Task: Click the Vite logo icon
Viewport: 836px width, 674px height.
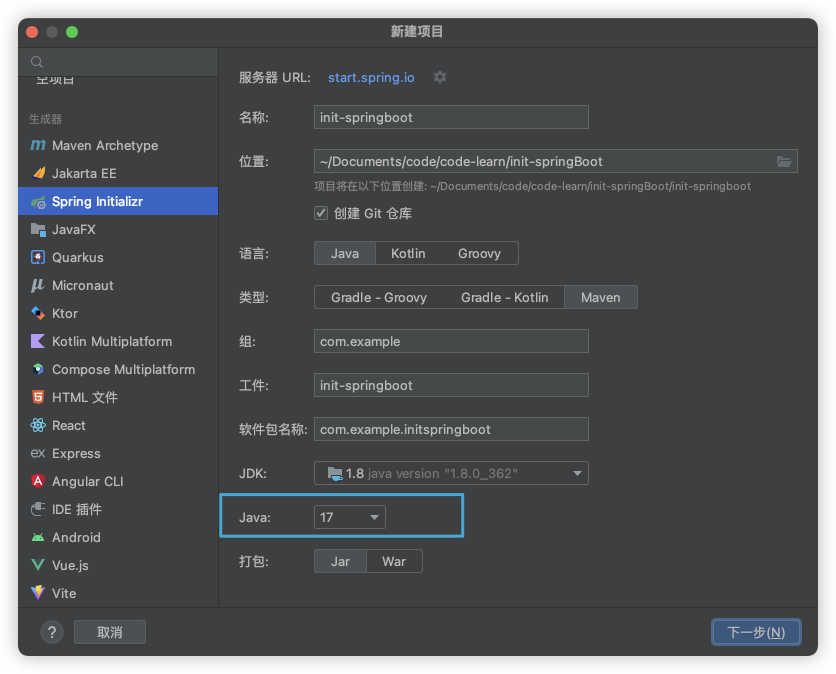Action: 38,593
